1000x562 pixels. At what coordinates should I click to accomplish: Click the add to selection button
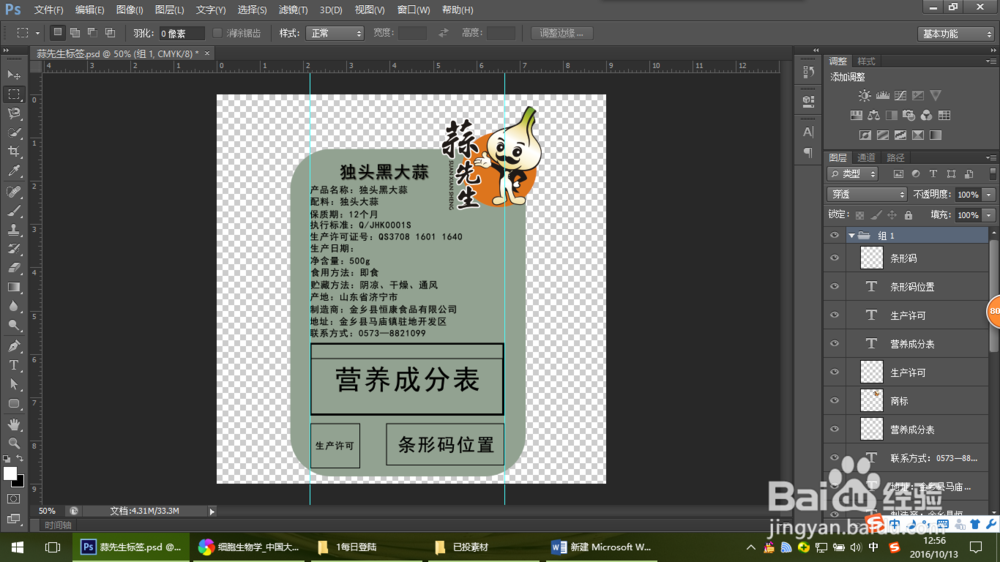[x=75, y=33]
